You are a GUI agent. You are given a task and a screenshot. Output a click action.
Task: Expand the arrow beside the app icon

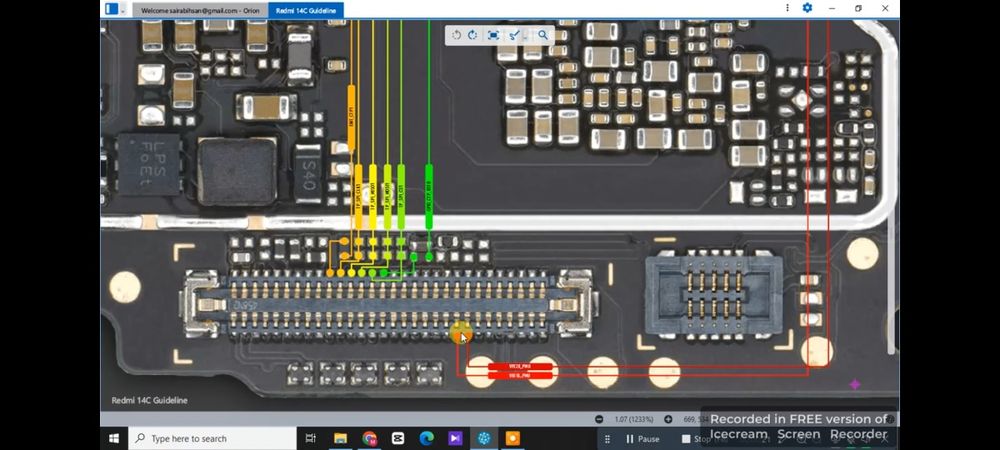coord(123,10)
